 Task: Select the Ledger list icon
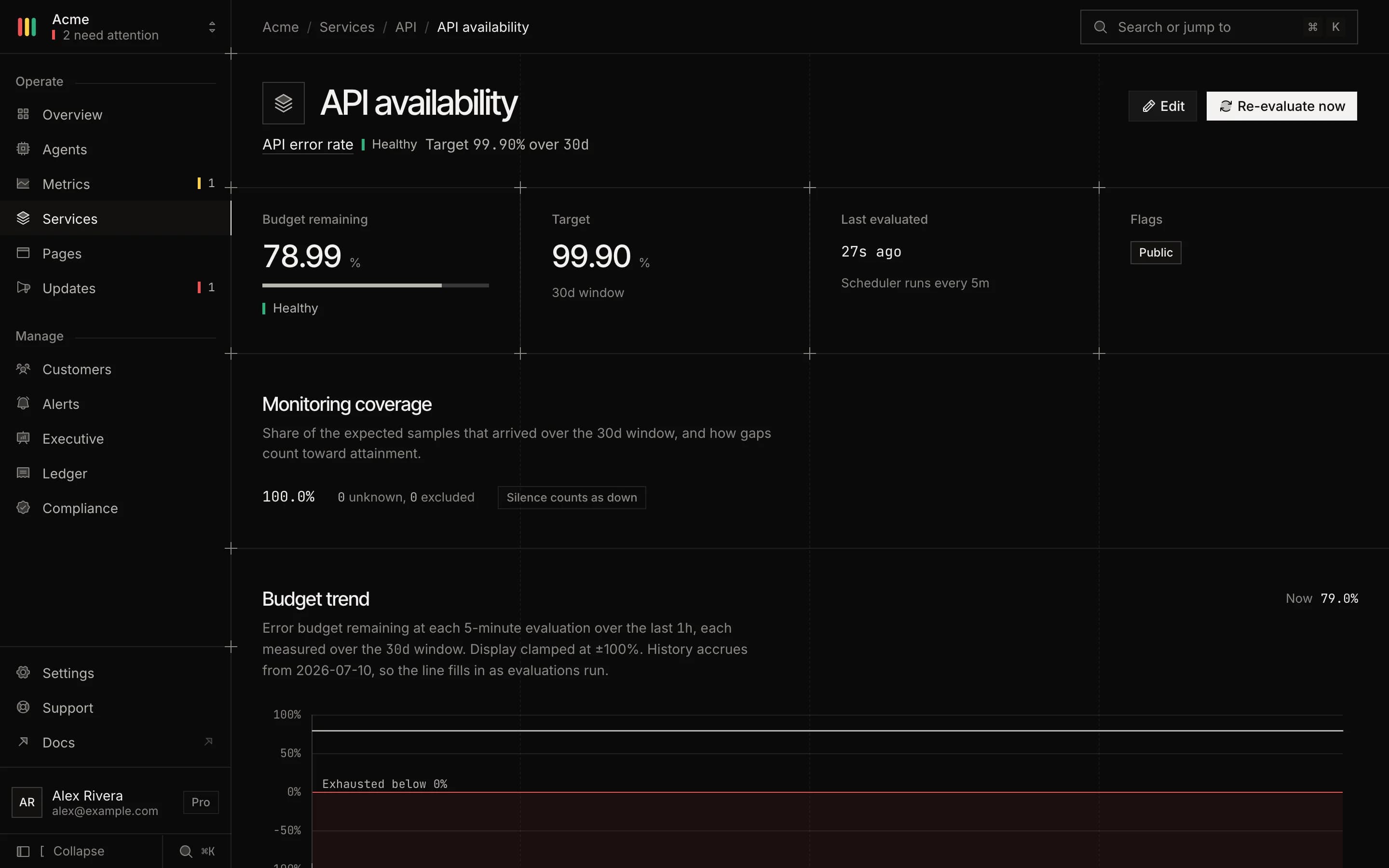23,473
